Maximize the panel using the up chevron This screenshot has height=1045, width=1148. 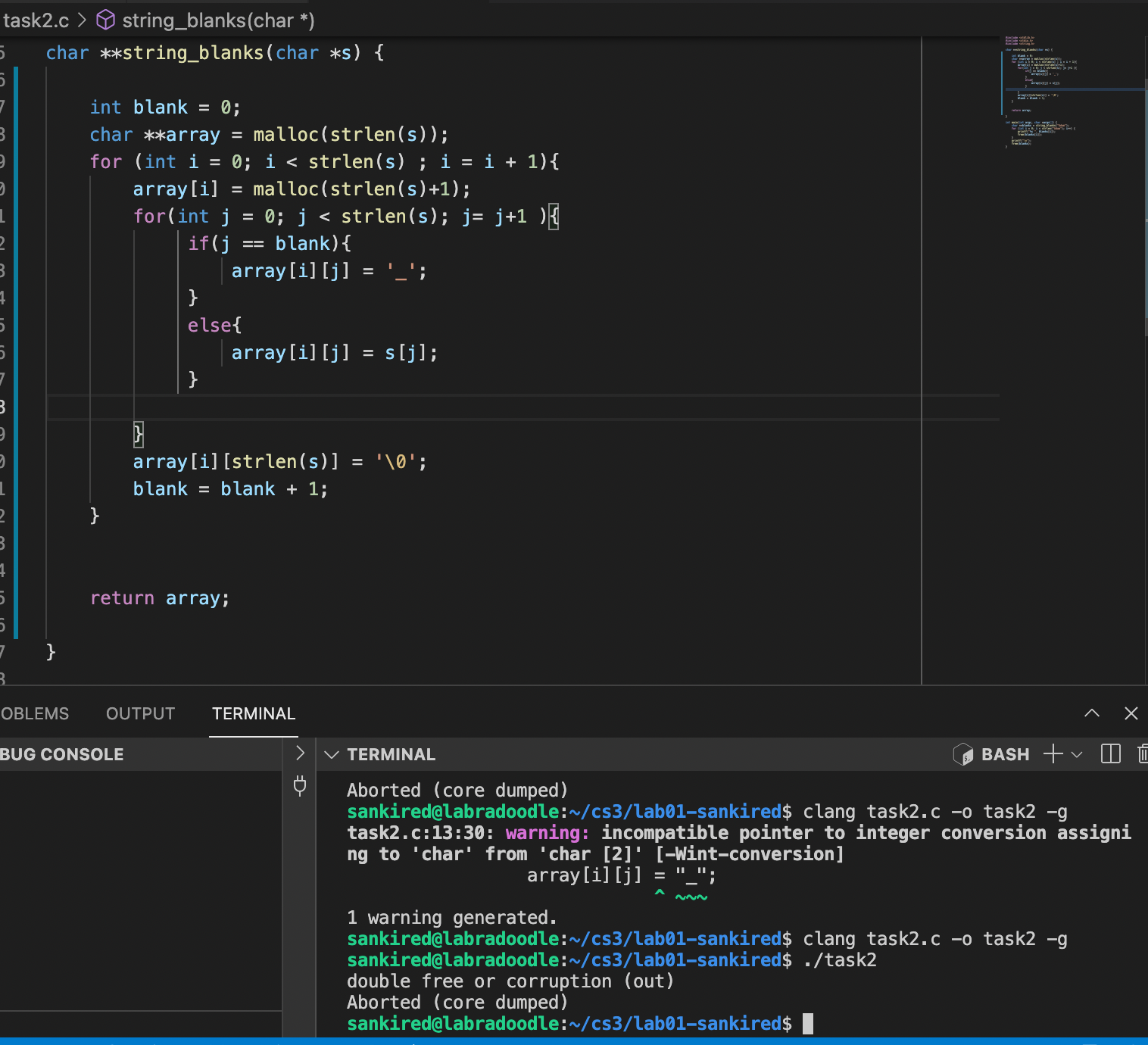(1091, 713)
